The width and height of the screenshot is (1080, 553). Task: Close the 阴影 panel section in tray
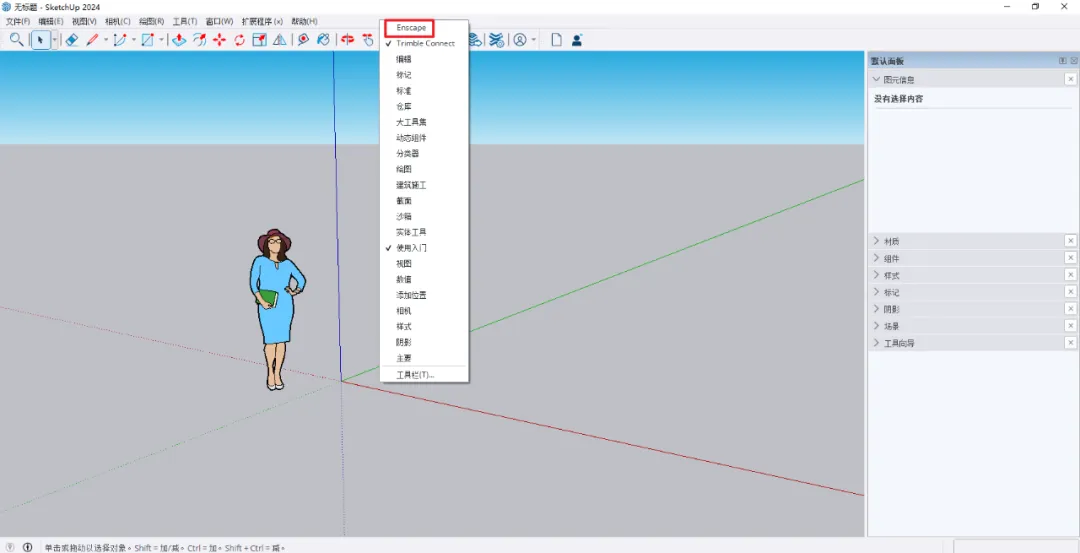(1070, 309)
